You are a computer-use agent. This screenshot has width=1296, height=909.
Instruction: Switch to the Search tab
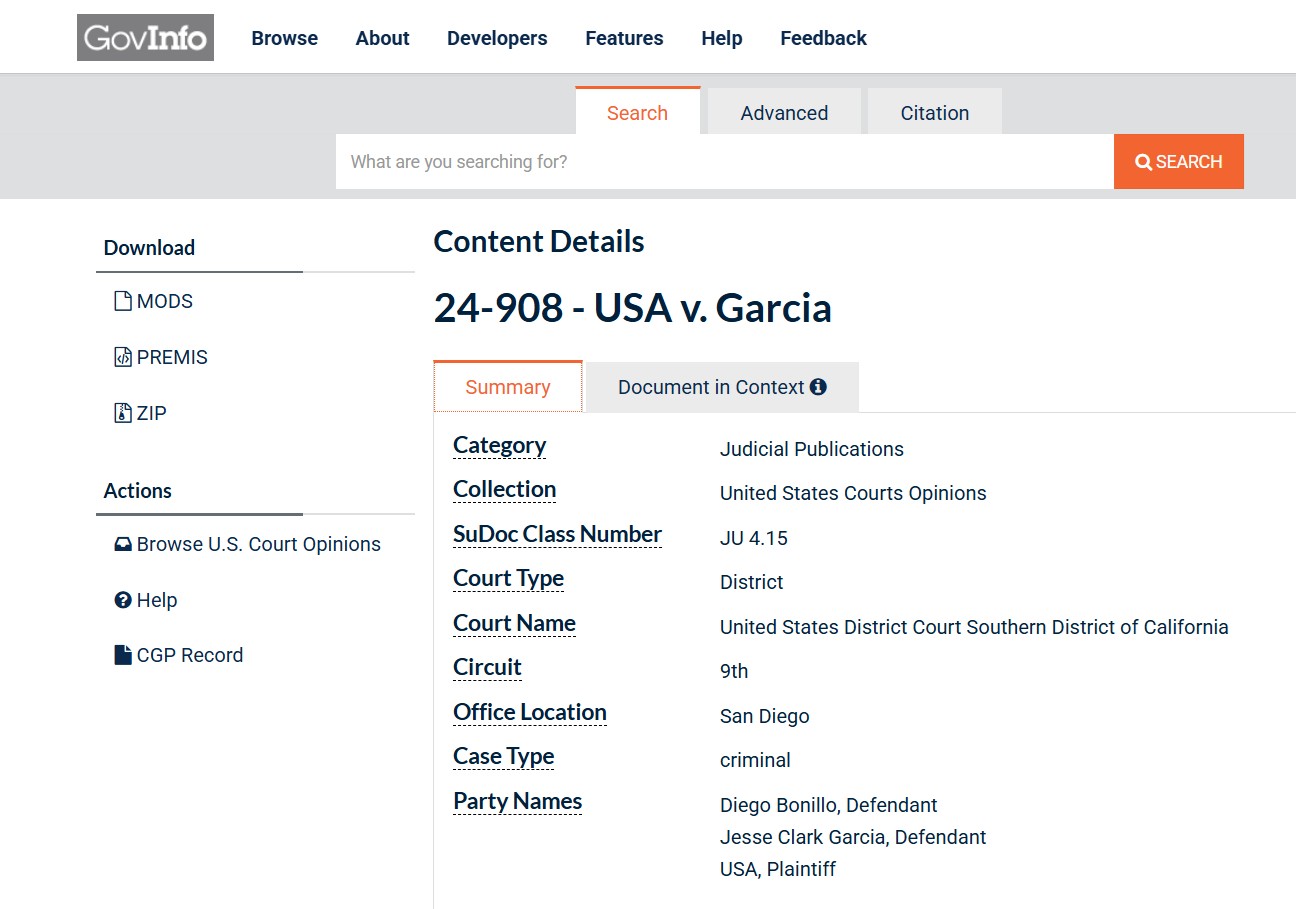(638, 111)
